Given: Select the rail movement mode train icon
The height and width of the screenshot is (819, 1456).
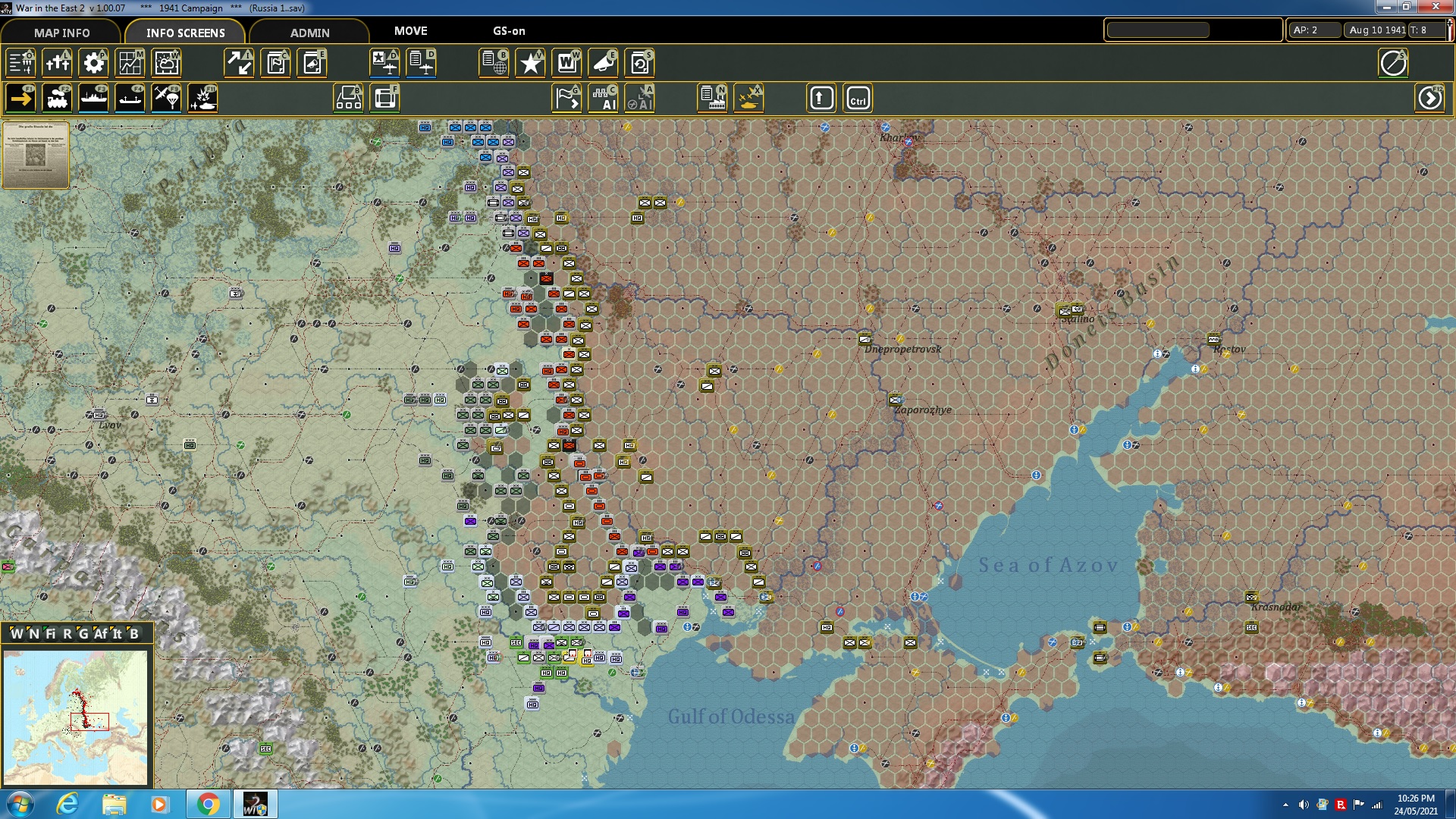Looking at the screenshot, I should pyautogui.click(x=57, y=99).
